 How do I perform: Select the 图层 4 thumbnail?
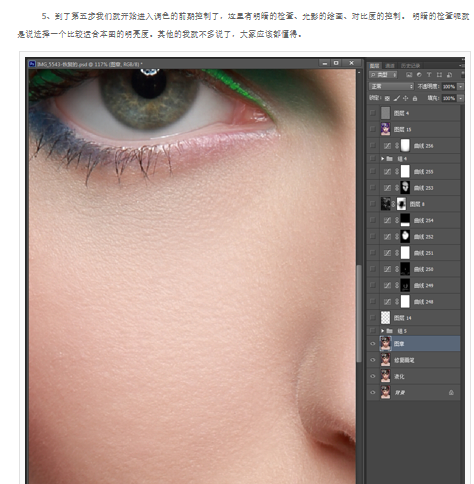[x=385, y=113]
